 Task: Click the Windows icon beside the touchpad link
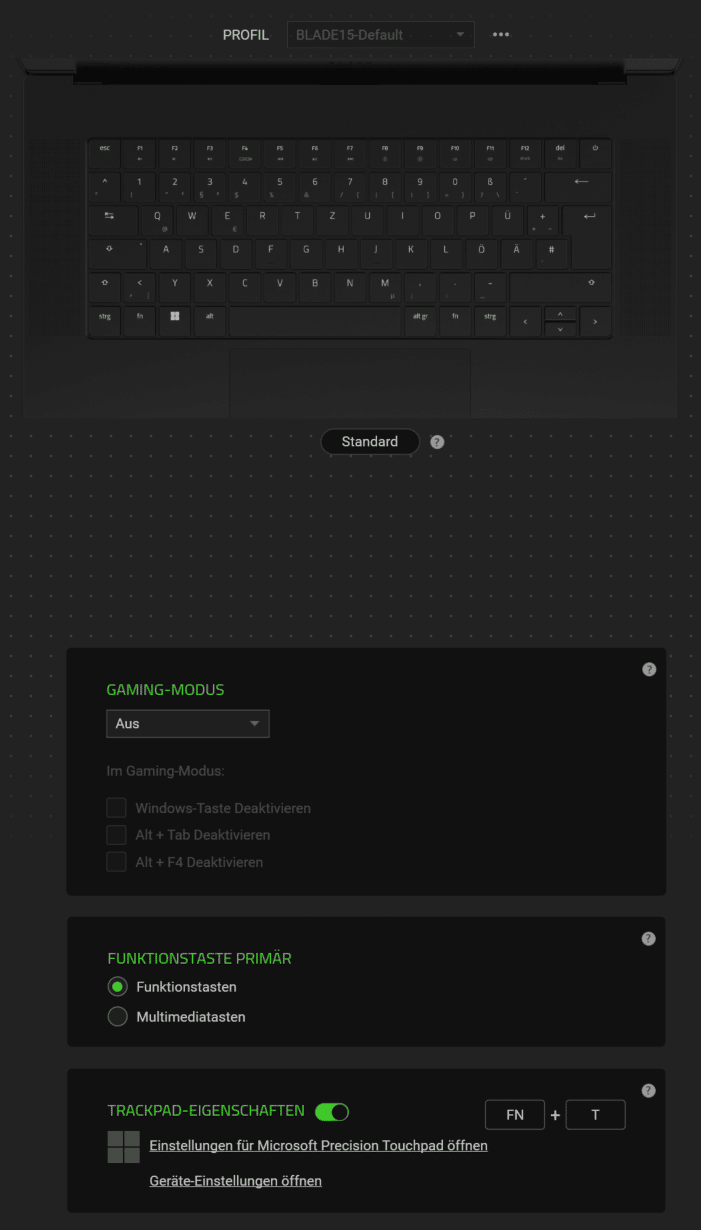pos(124,1147)
